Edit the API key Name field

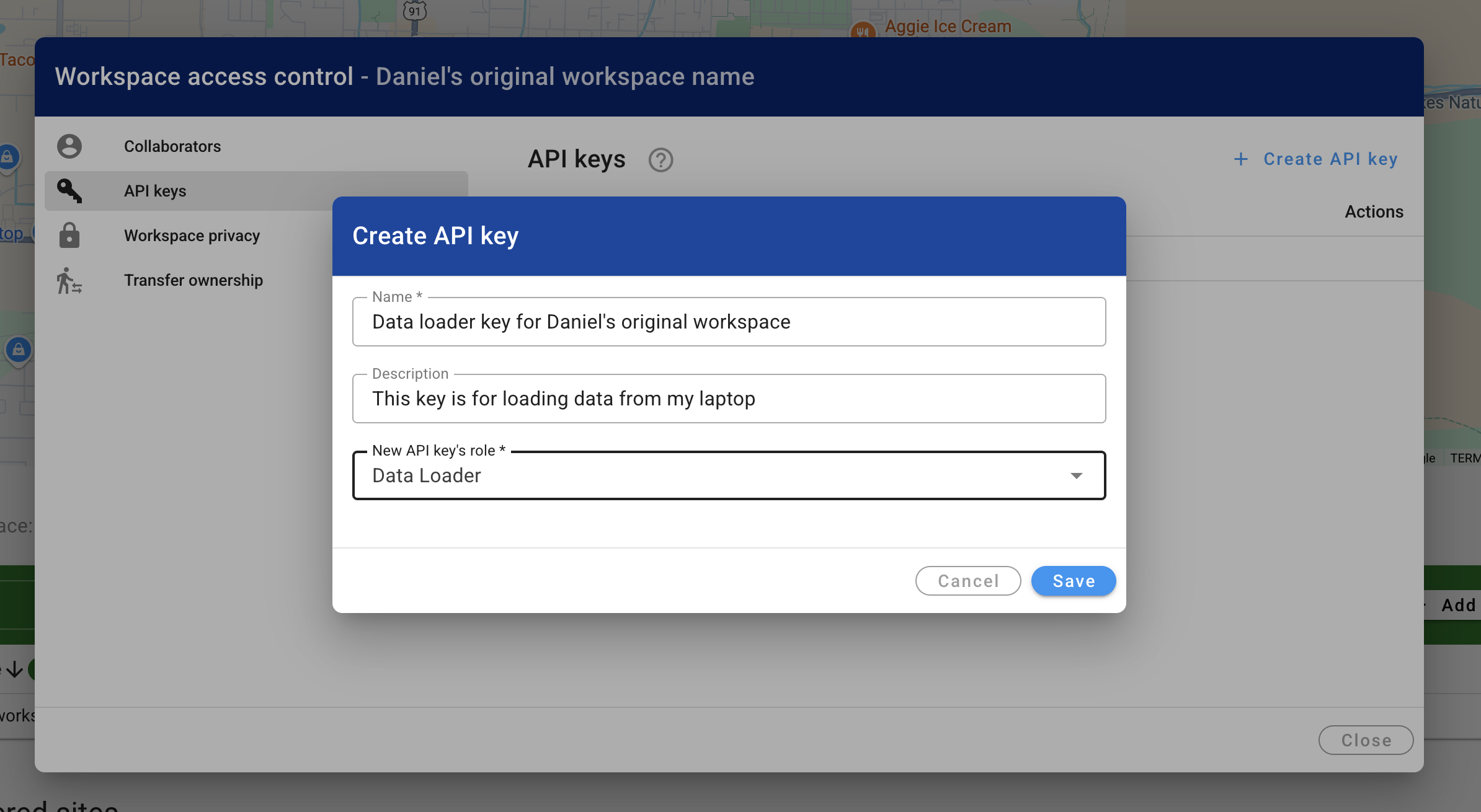pos(729,322)
